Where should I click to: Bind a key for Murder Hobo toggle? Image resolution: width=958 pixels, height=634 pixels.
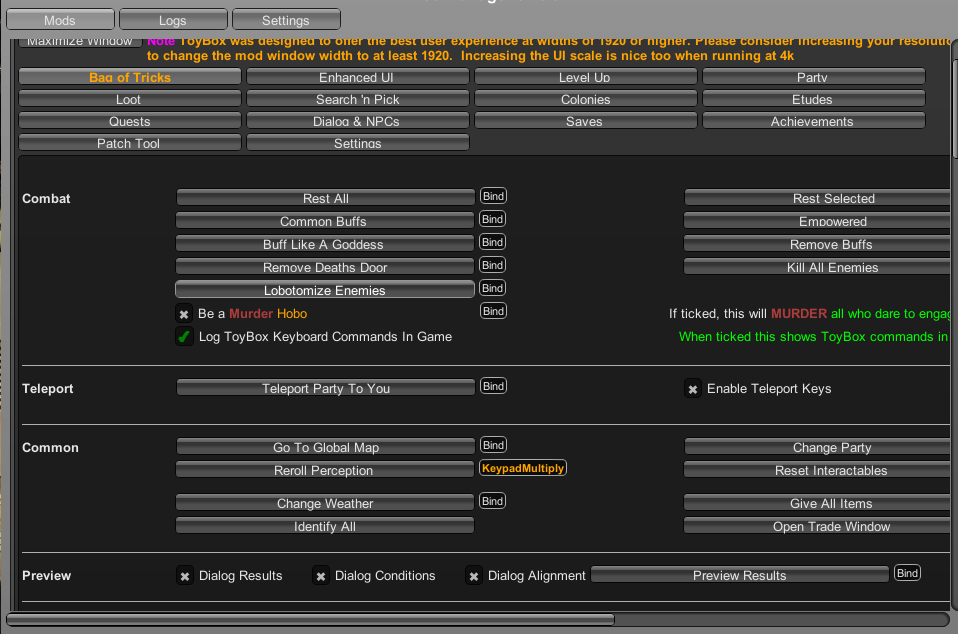(493, 311)
